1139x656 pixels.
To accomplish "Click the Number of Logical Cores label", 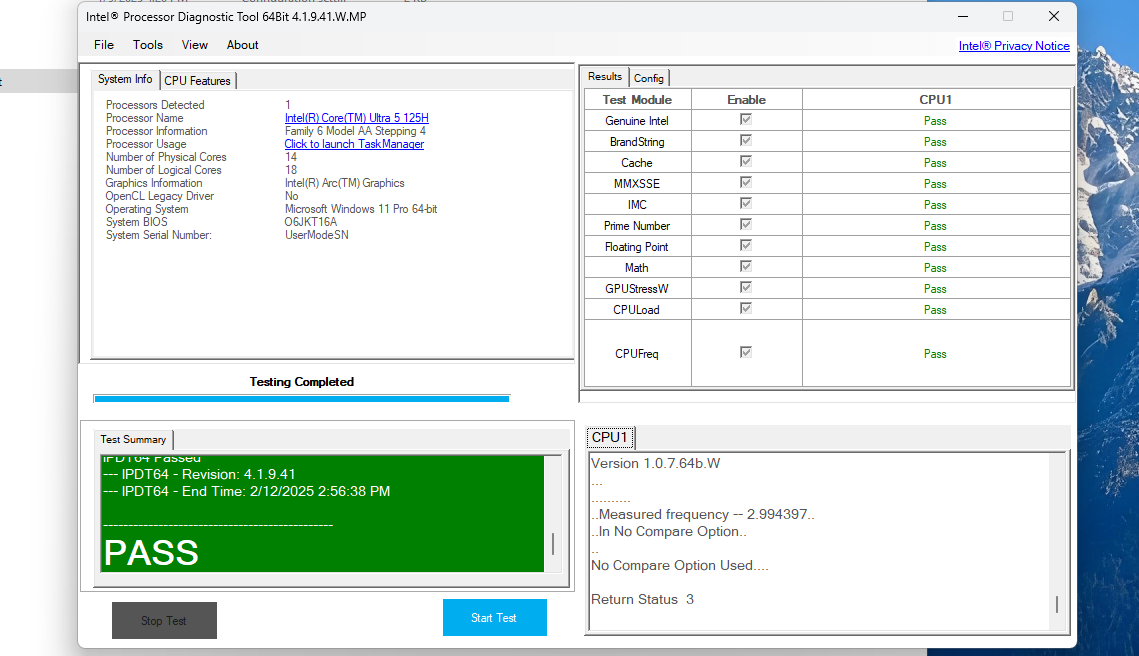I will click(x=163, y=170).
